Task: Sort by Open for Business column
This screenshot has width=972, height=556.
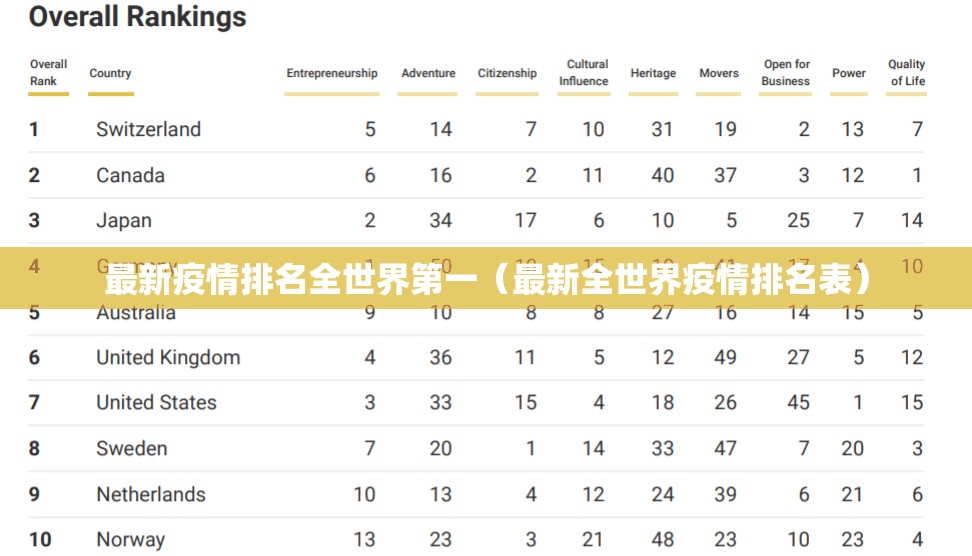Action: (786, 73)
